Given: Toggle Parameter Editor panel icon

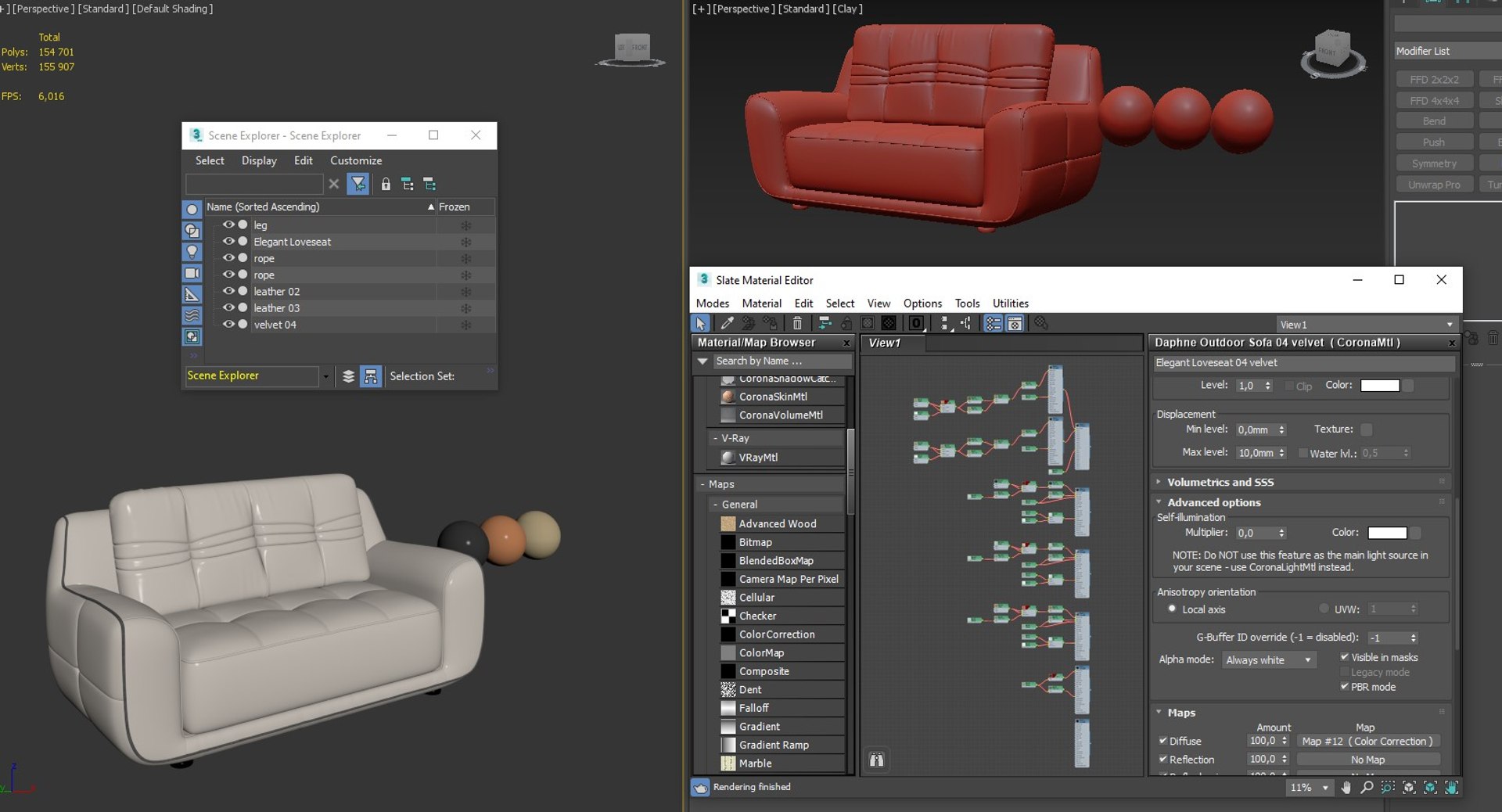Looking at the screenshot, I should point(1015,324).
